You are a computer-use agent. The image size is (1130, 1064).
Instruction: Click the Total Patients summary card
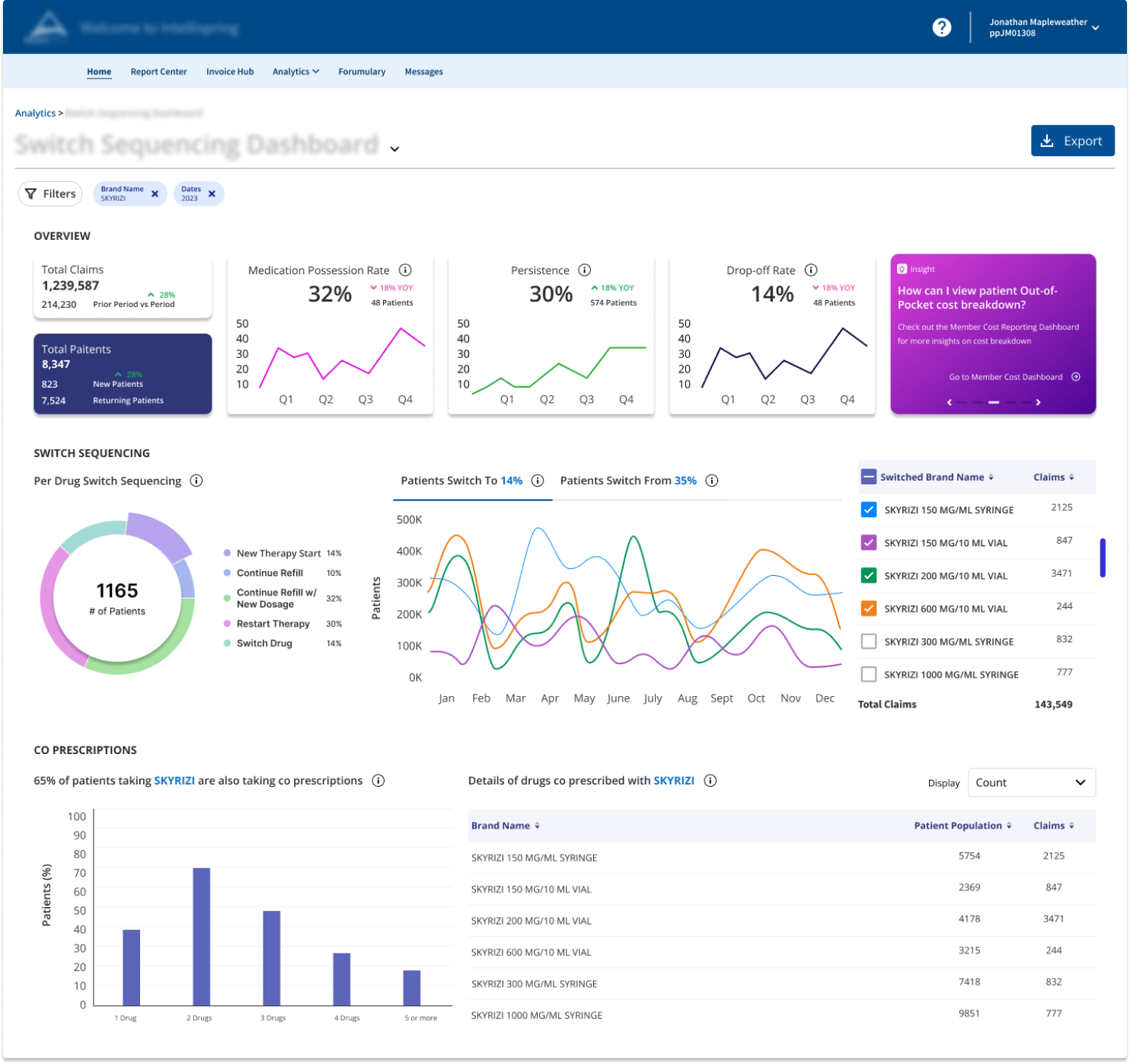(x=123, y=374)
